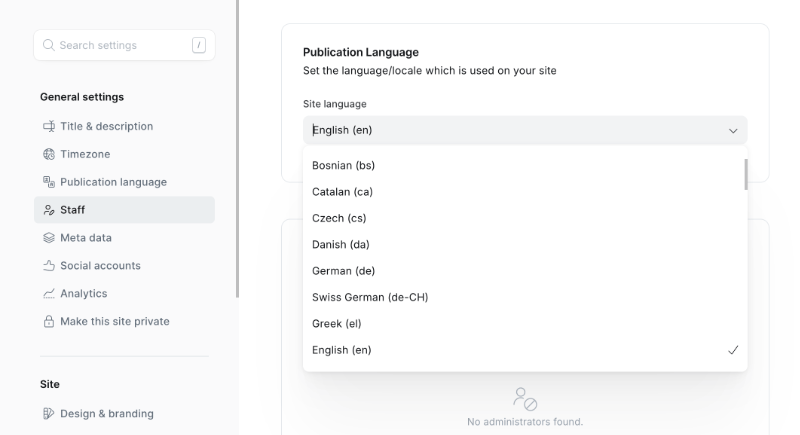Pick Danish (da) in the dropdown list
This screenshot has width=800, height=435.
pyautogui.click(x=525, y=244)
